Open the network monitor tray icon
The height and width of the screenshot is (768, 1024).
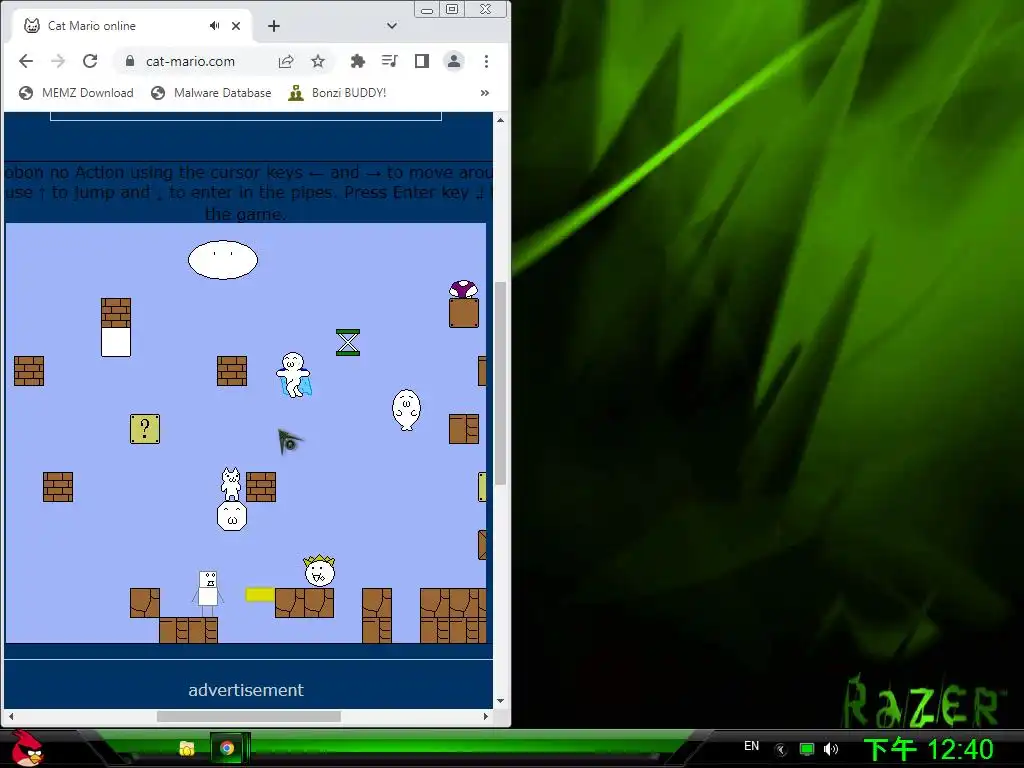807,749
